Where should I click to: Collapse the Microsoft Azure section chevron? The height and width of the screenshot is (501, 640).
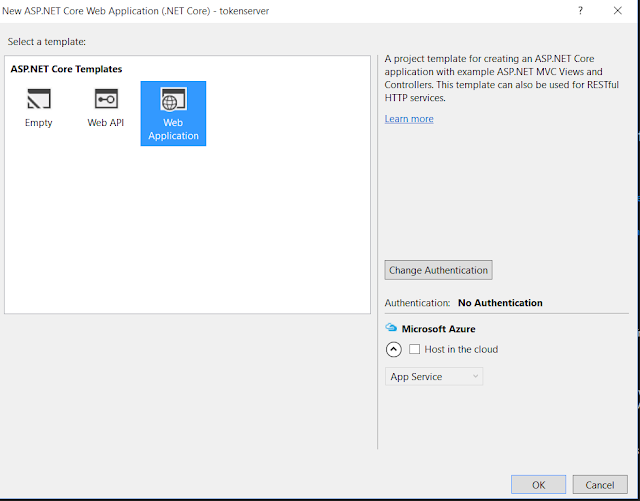(x=393, y=350)
